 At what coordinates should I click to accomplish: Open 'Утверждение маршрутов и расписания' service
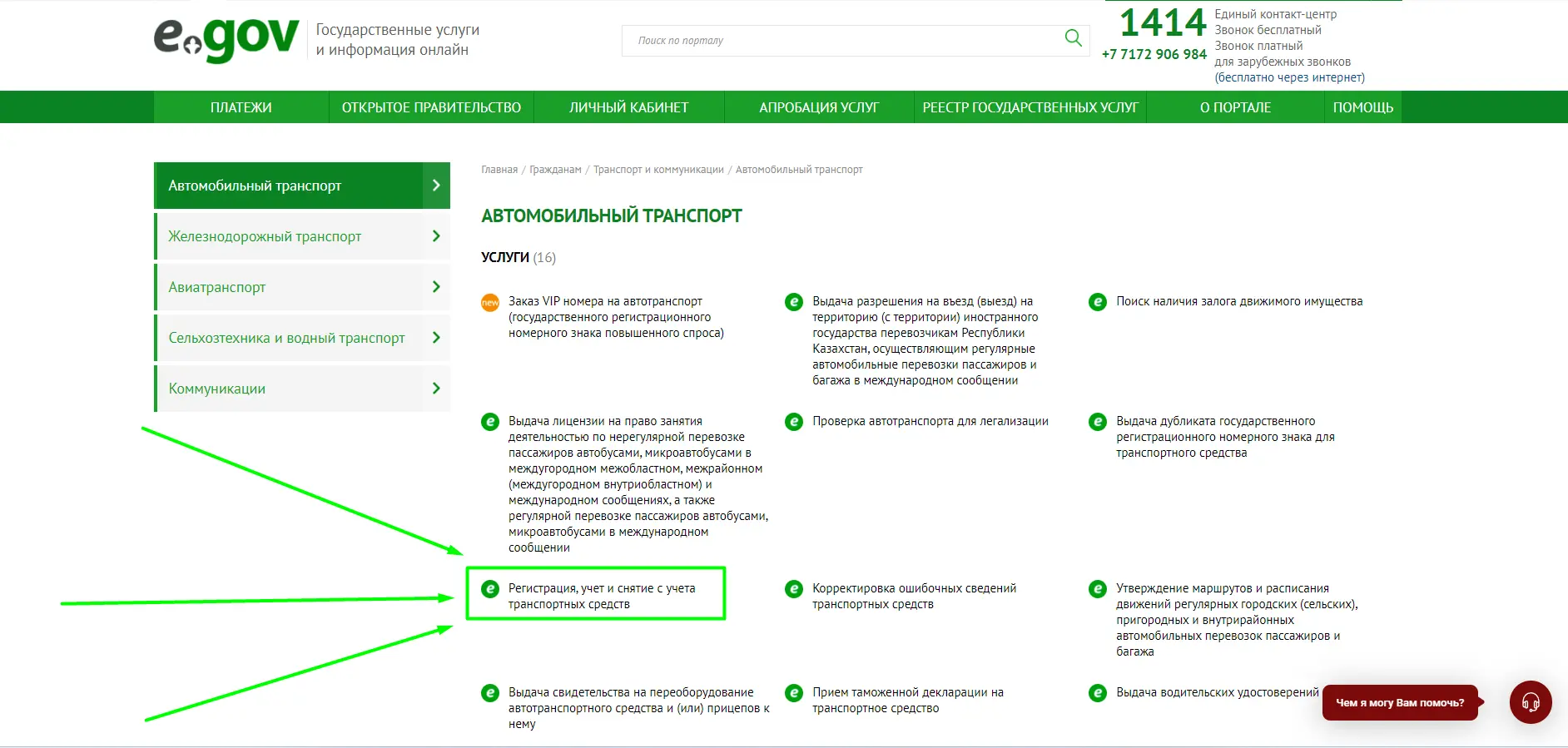point(1237,620)
